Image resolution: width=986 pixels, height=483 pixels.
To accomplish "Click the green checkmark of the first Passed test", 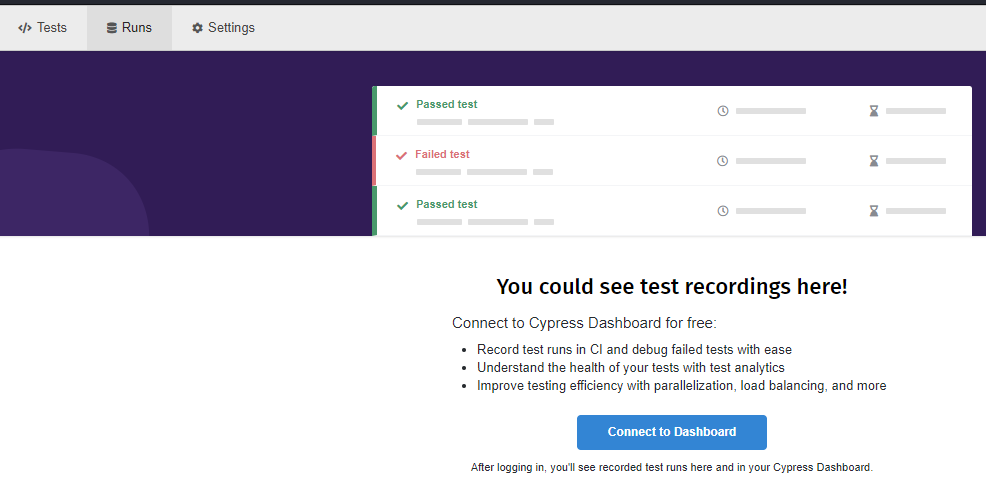I will click(x=402, y=106).
